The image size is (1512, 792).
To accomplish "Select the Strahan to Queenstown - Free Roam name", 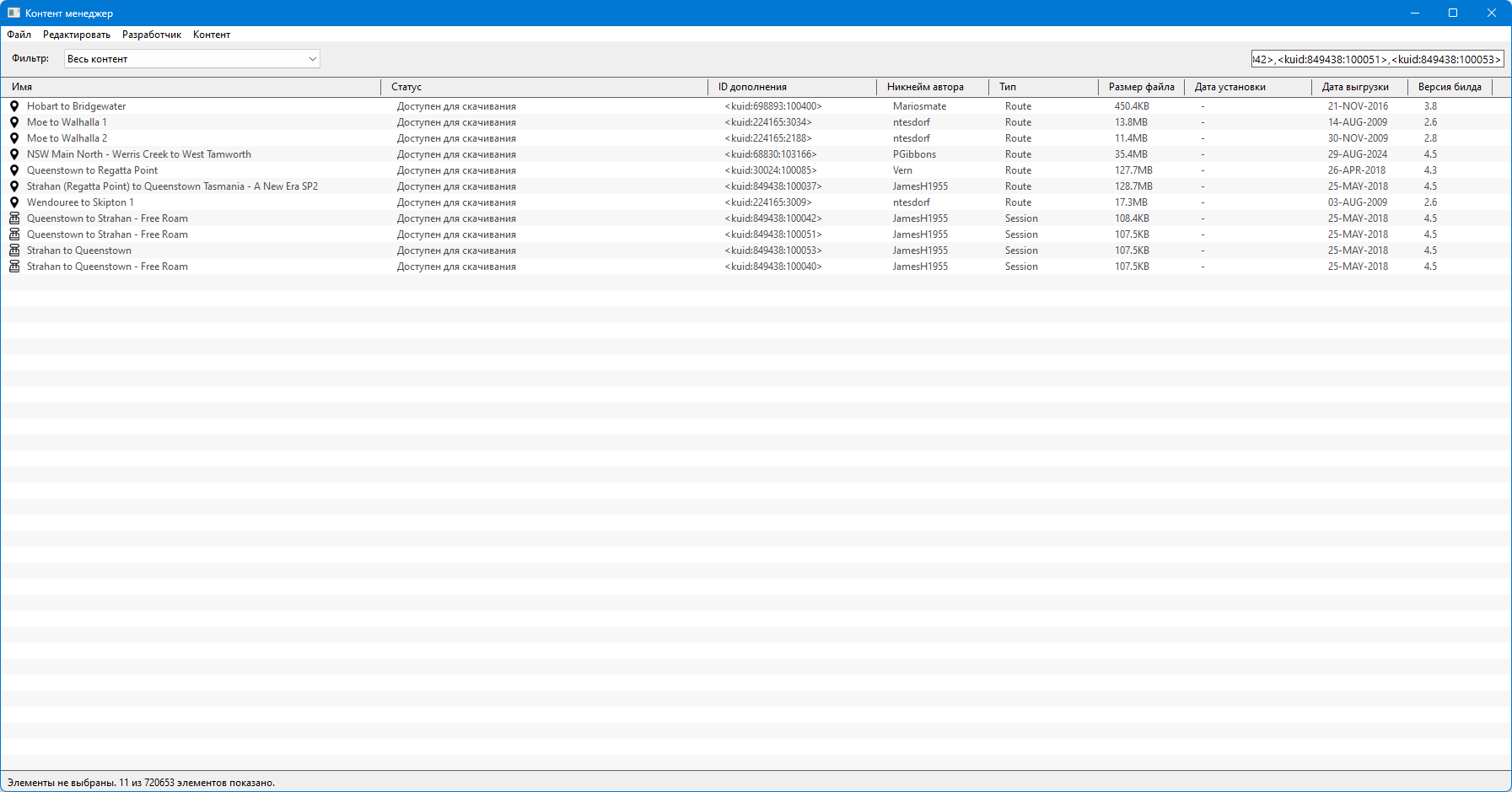I will tap(107, 267).
